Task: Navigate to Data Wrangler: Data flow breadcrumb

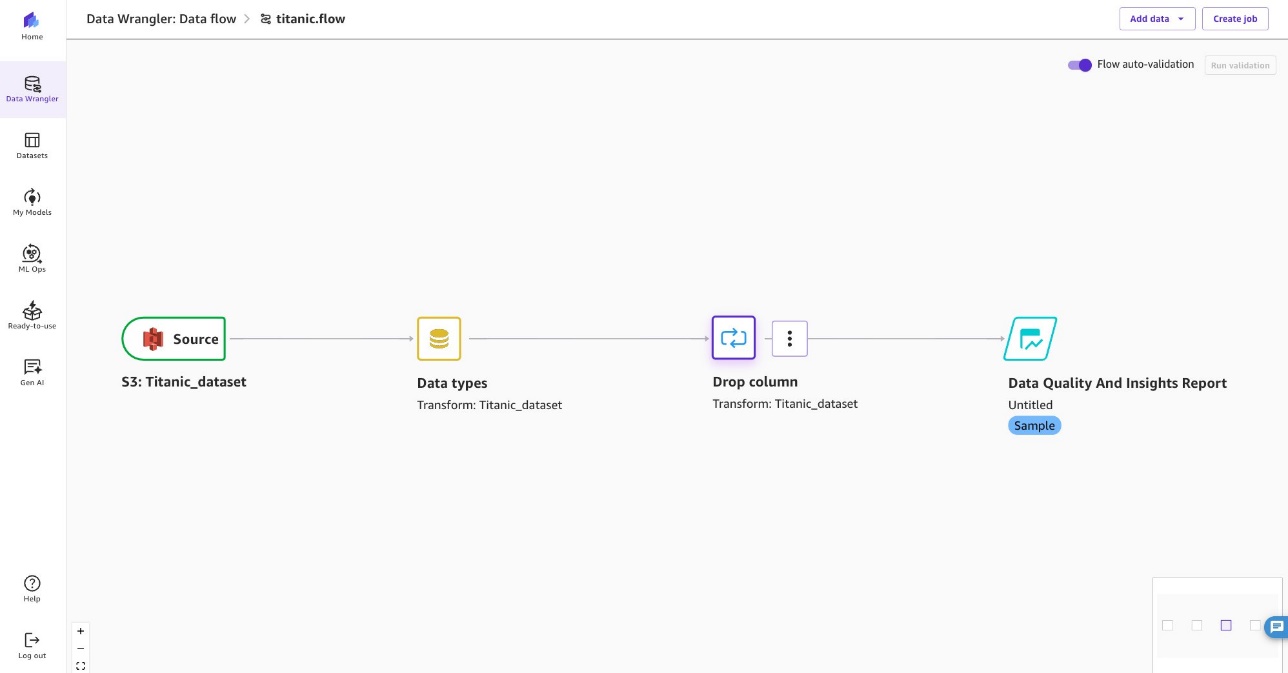Action: pos(161,19)
